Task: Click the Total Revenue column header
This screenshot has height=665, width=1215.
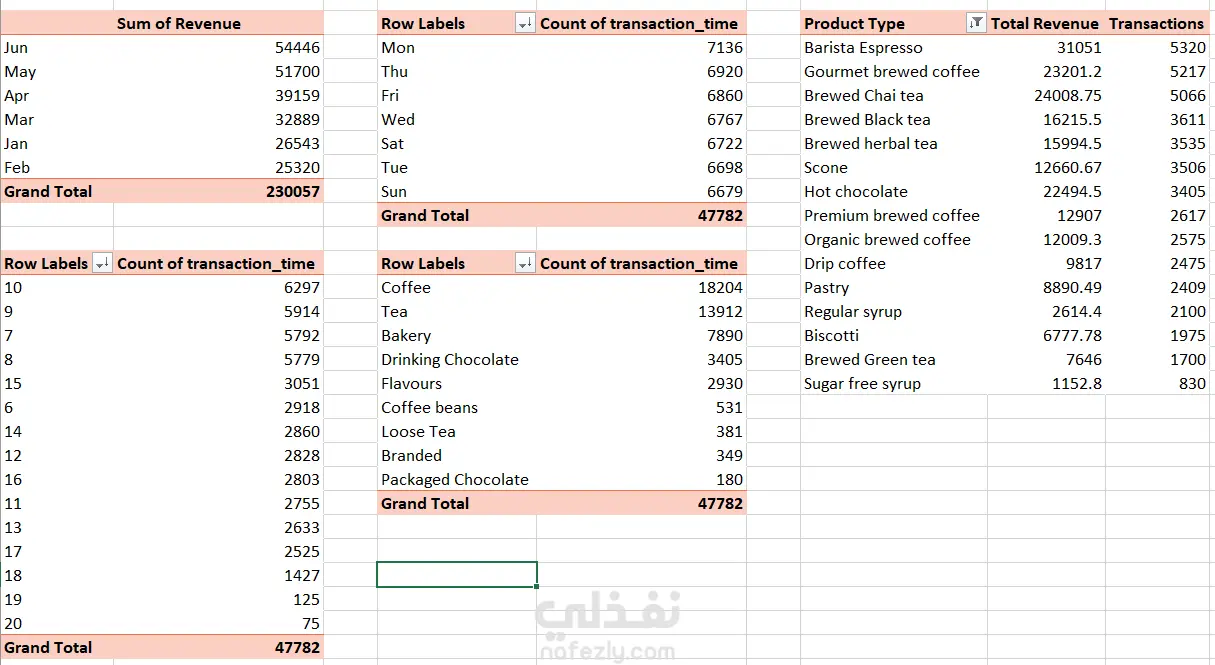Action: [x=1044, y=24]
